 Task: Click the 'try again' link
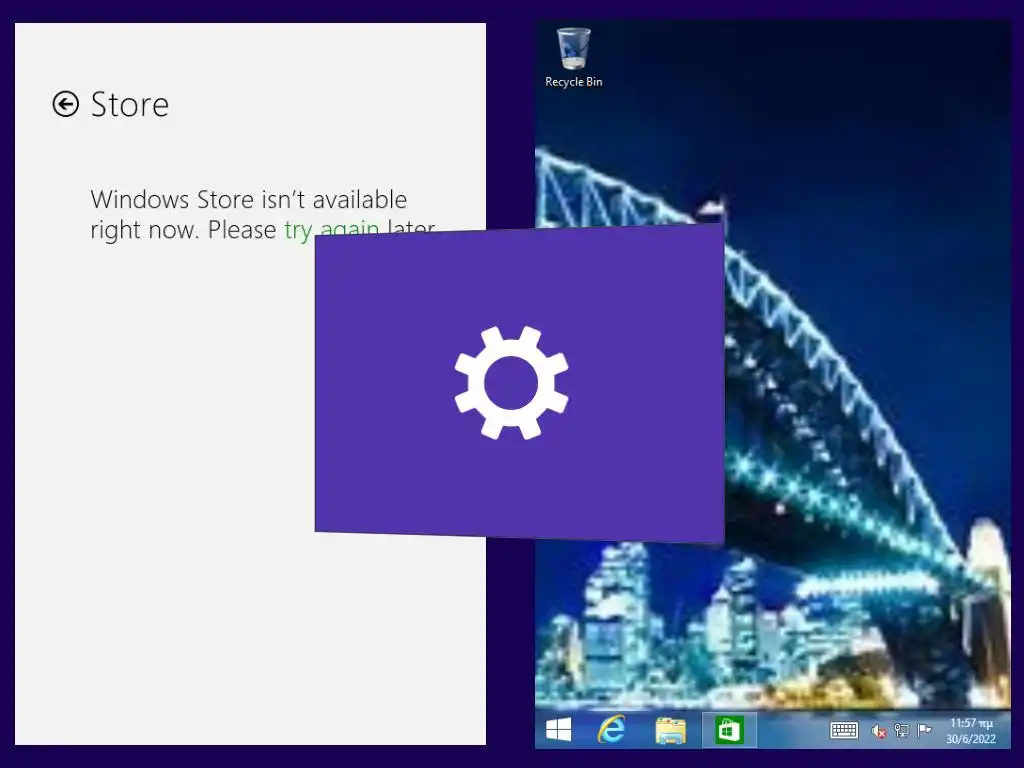click(x=332, y=229)
